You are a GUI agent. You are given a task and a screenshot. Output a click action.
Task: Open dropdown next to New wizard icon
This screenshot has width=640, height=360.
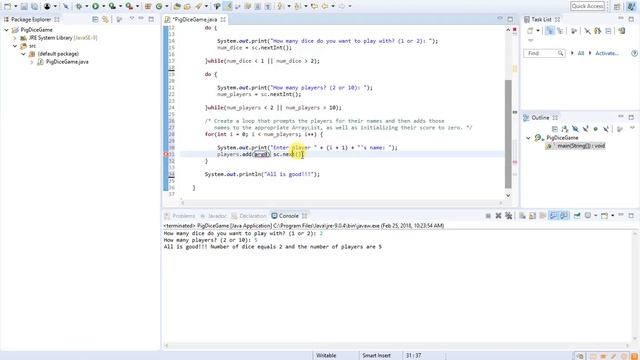pos(16,7)
